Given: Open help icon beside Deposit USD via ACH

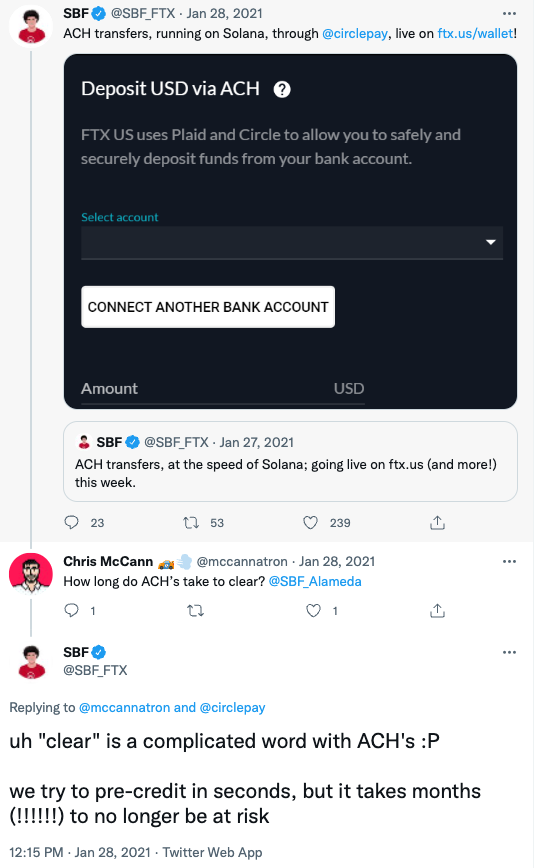Looking at the screenshot, I should [x=282, y=89].
